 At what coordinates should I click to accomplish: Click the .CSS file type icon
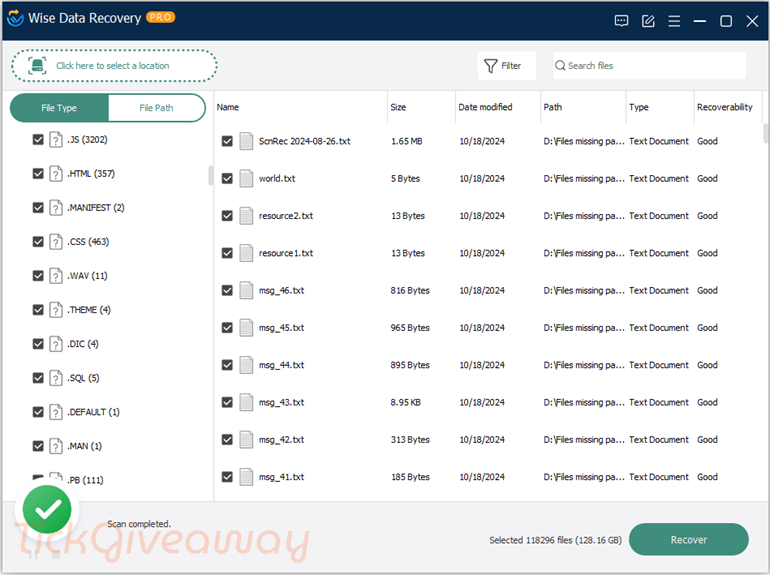56,242
